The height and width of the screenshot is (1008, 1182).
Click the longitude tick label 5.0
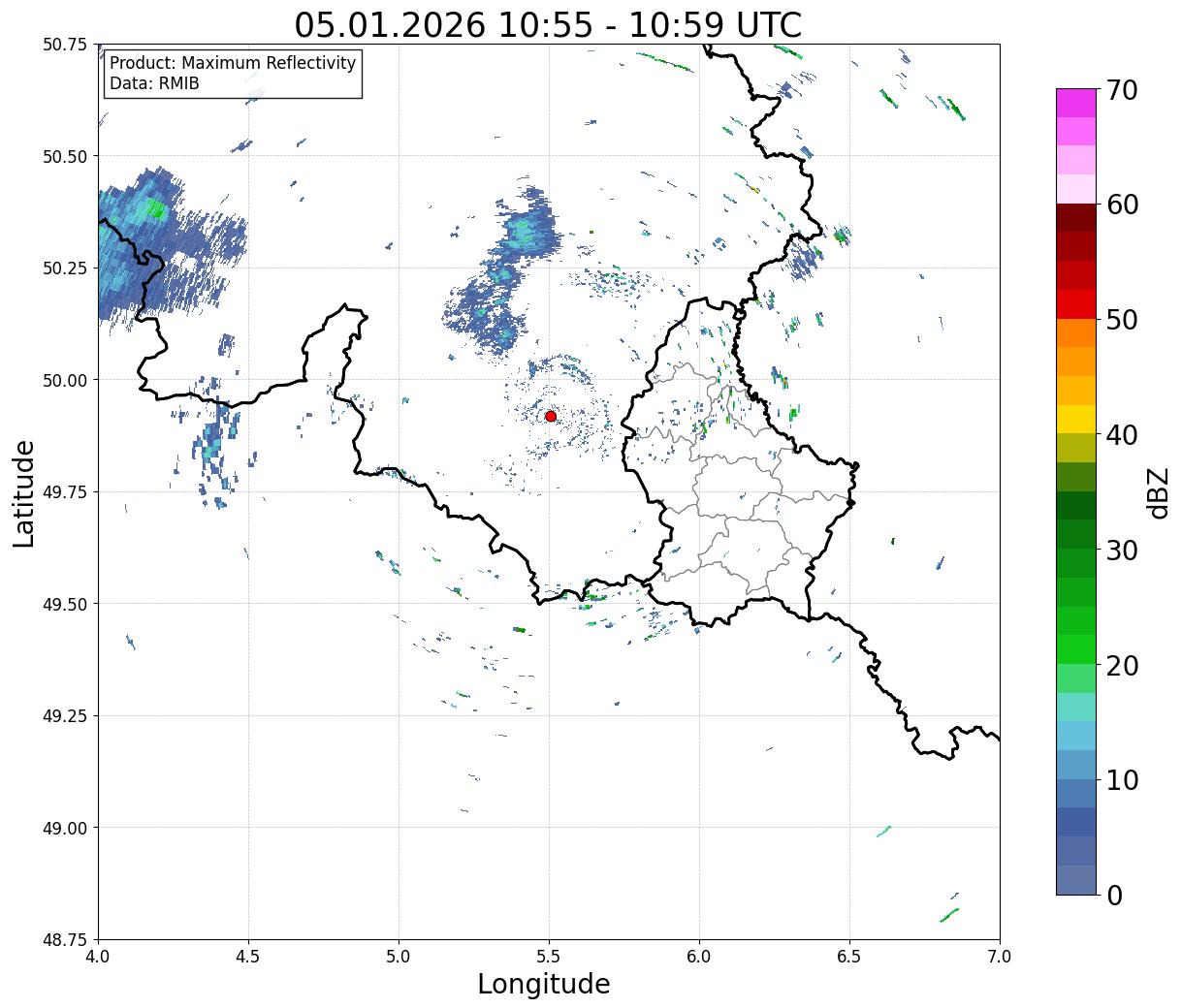(x=399, y=957)
